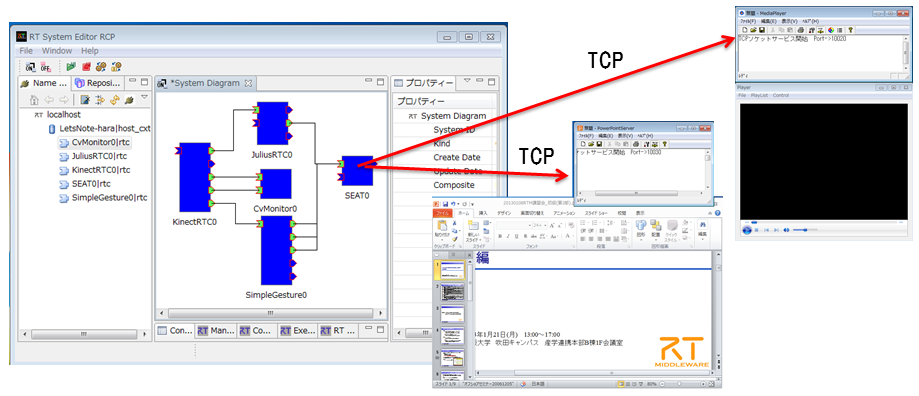Open the PlayList menu in Player
Screen dimensions: 919x396
tap(759, 95)
